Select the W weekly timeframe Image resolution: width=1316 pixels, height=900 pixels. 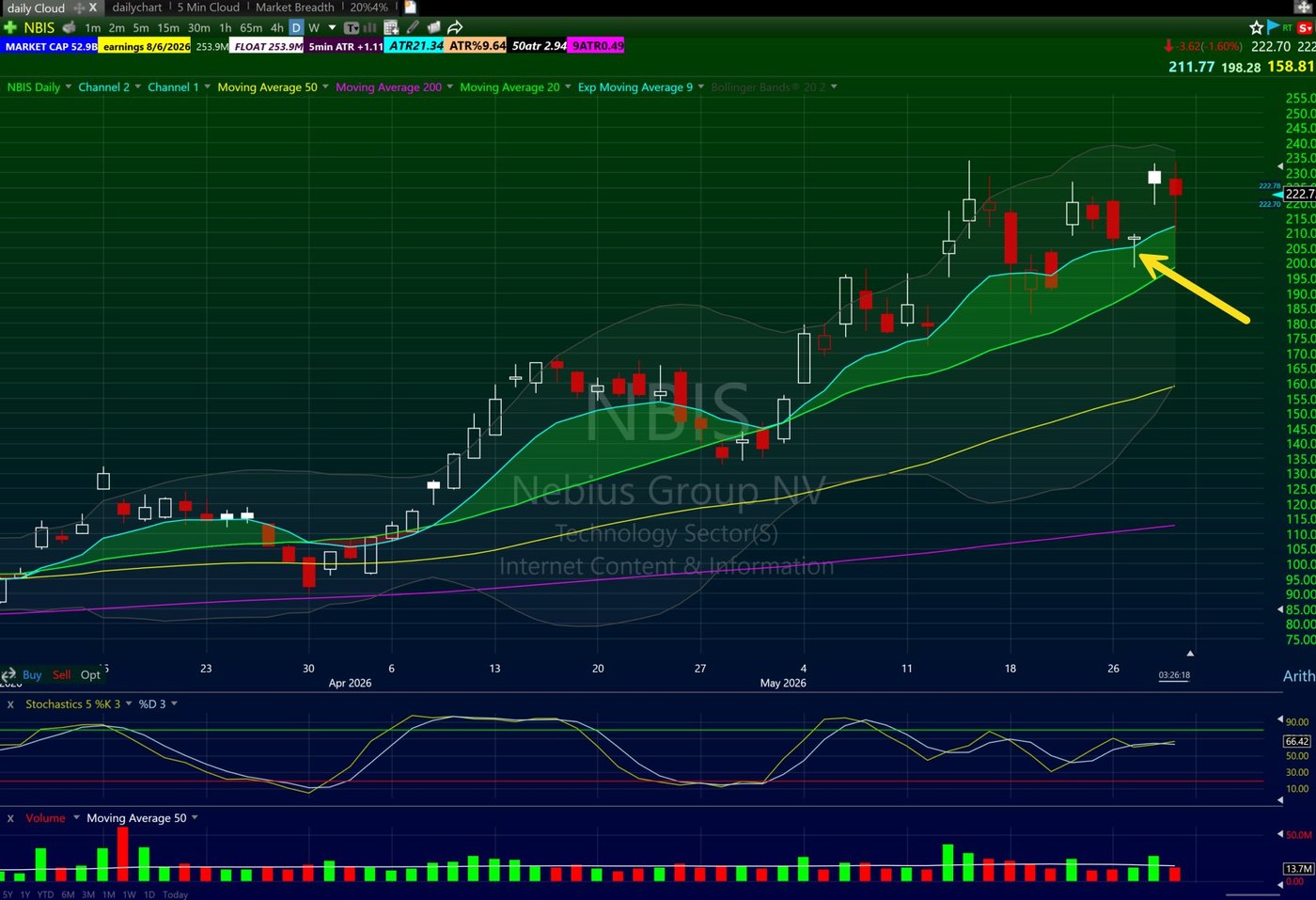(x=314, y=28)
